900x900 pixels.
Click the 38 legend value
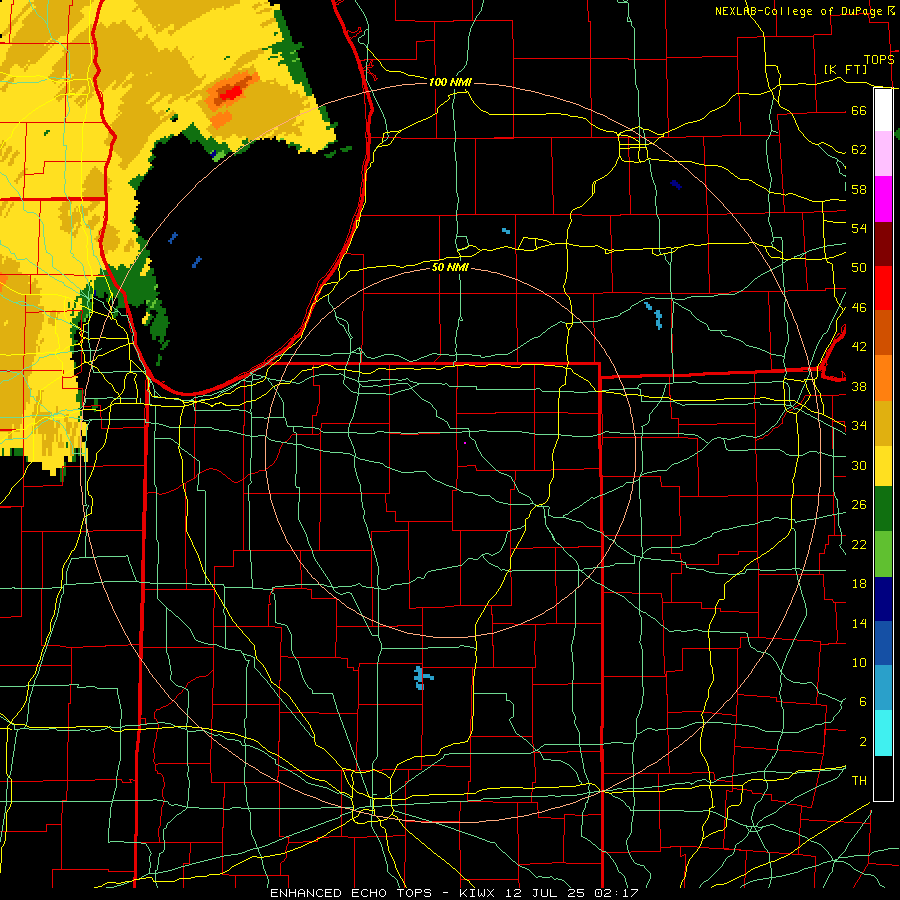pyautogui.click(x=859, y=386)
